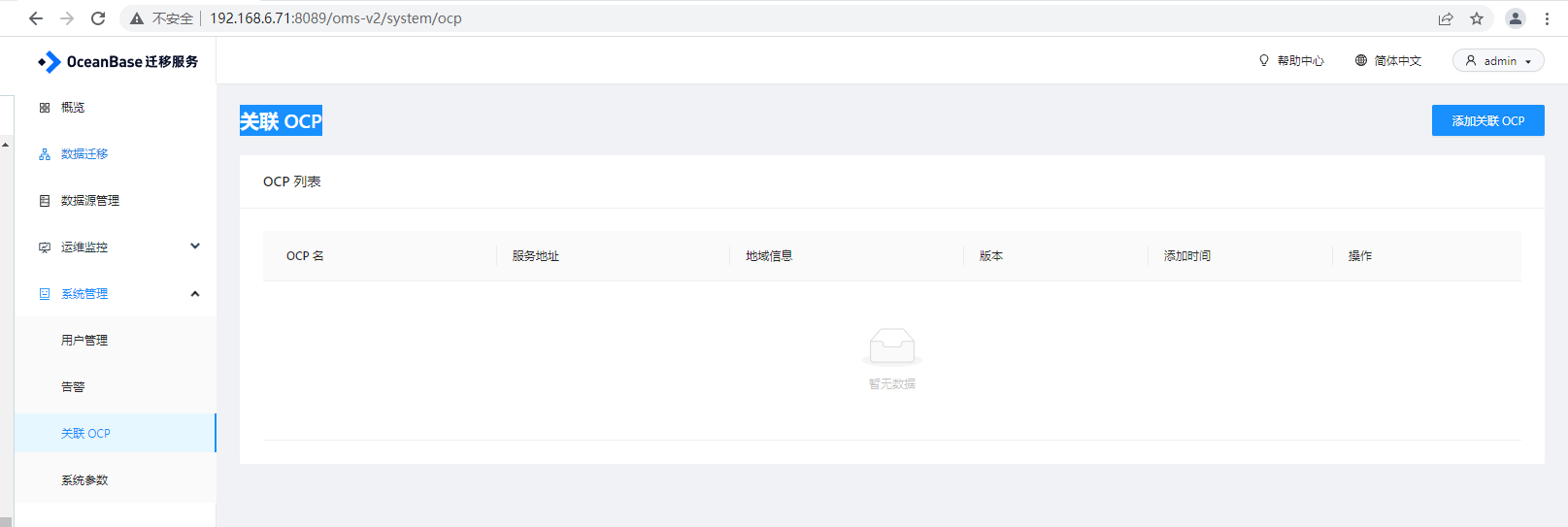The height and width of the screenshot is (527, 1568).
Task: Click the left scrollbar up arrow
Action: point(6,145)
